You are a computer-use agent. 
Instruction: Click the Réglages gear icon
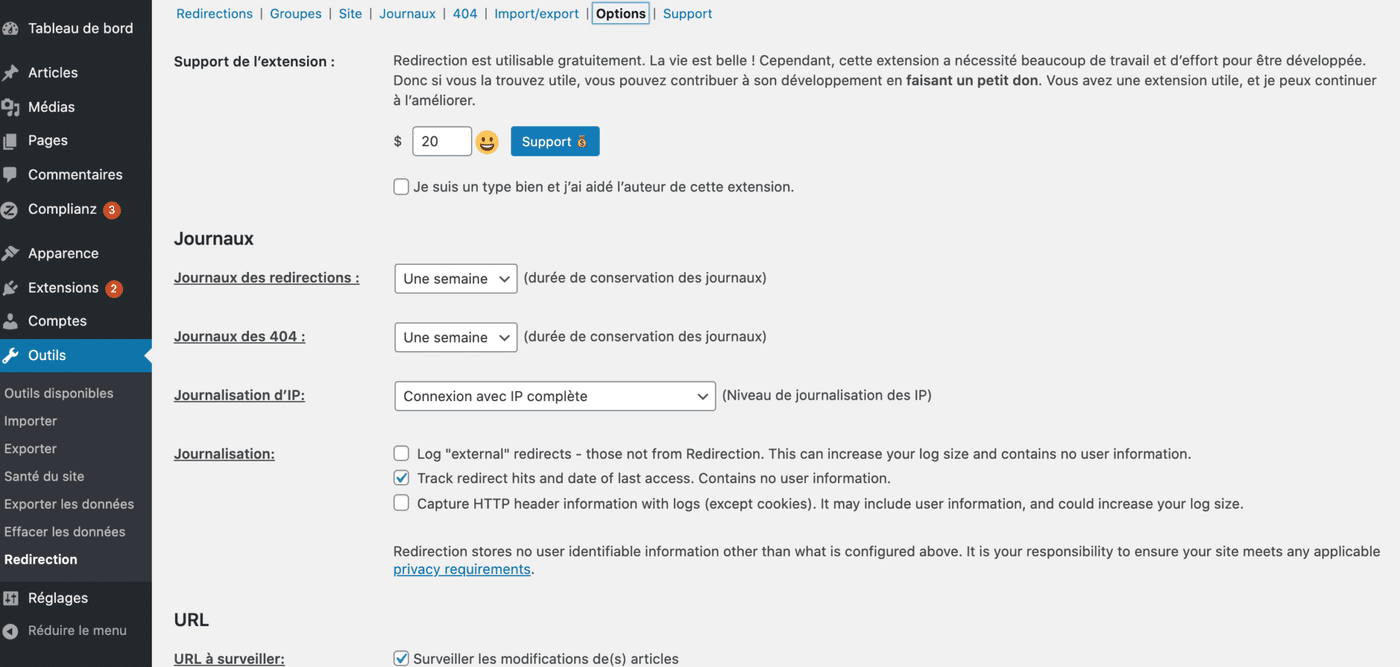pyautogui.click(x=14, y=597)
